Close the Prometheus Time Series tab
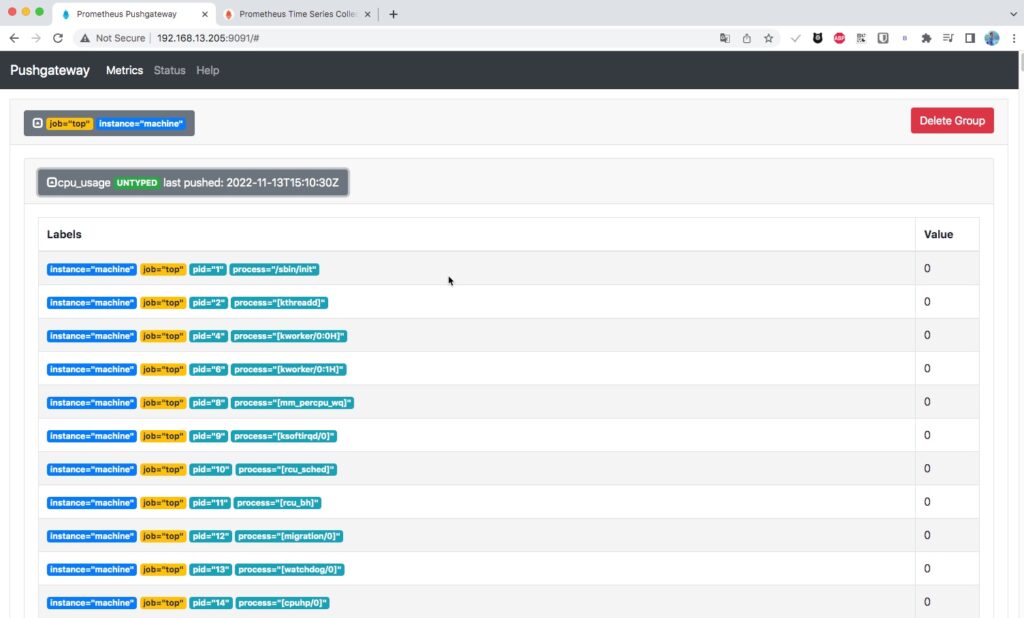Viewport: 1024px width, 618px height. click(x=368, y=14)
